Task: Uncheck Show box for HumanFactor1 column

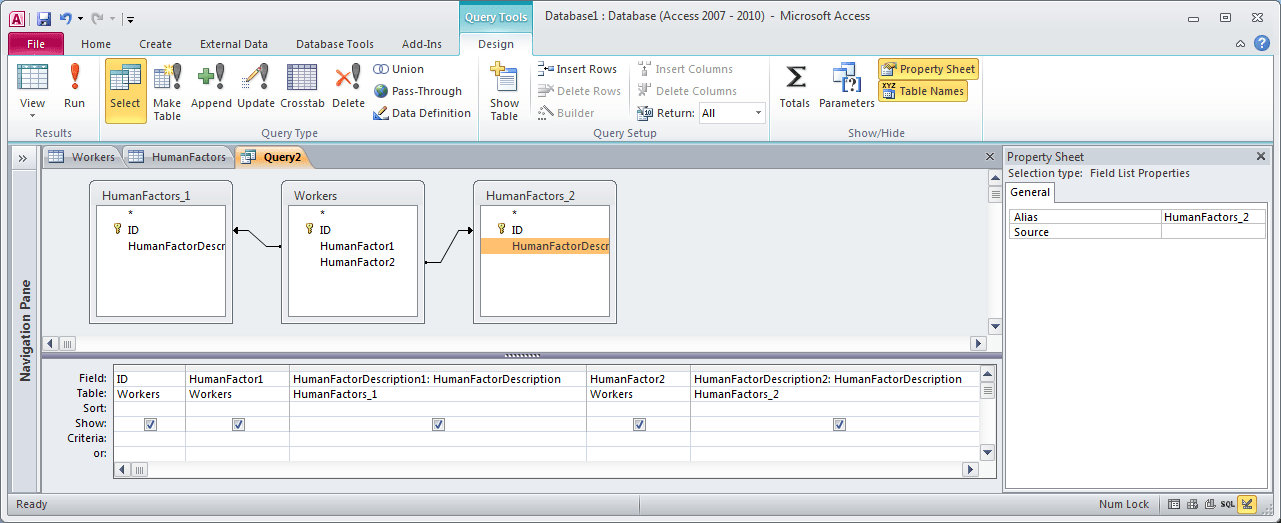Action: (x=238, y=424)
